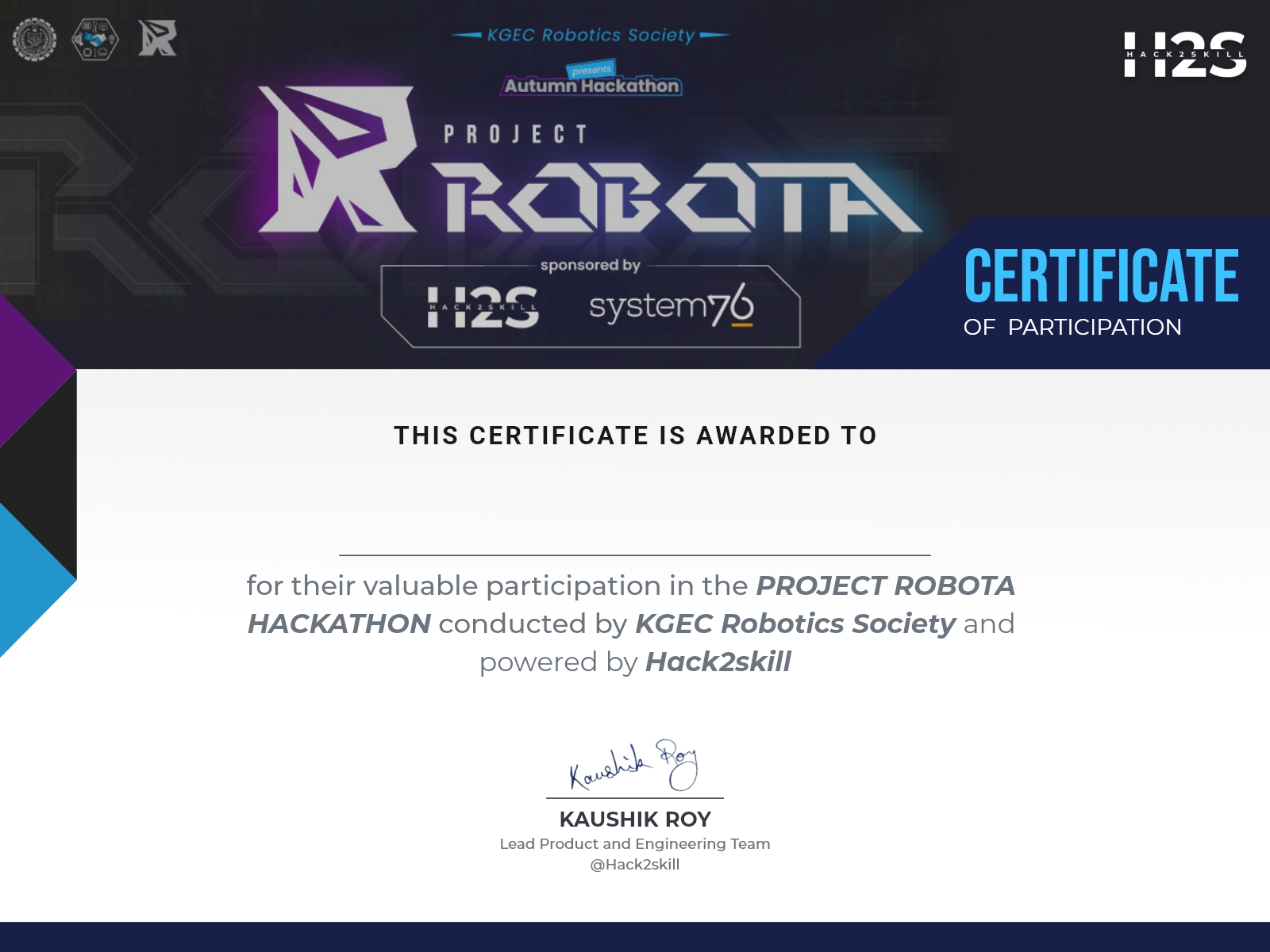Click the hexagonal handshake society logo

point(95,39)
